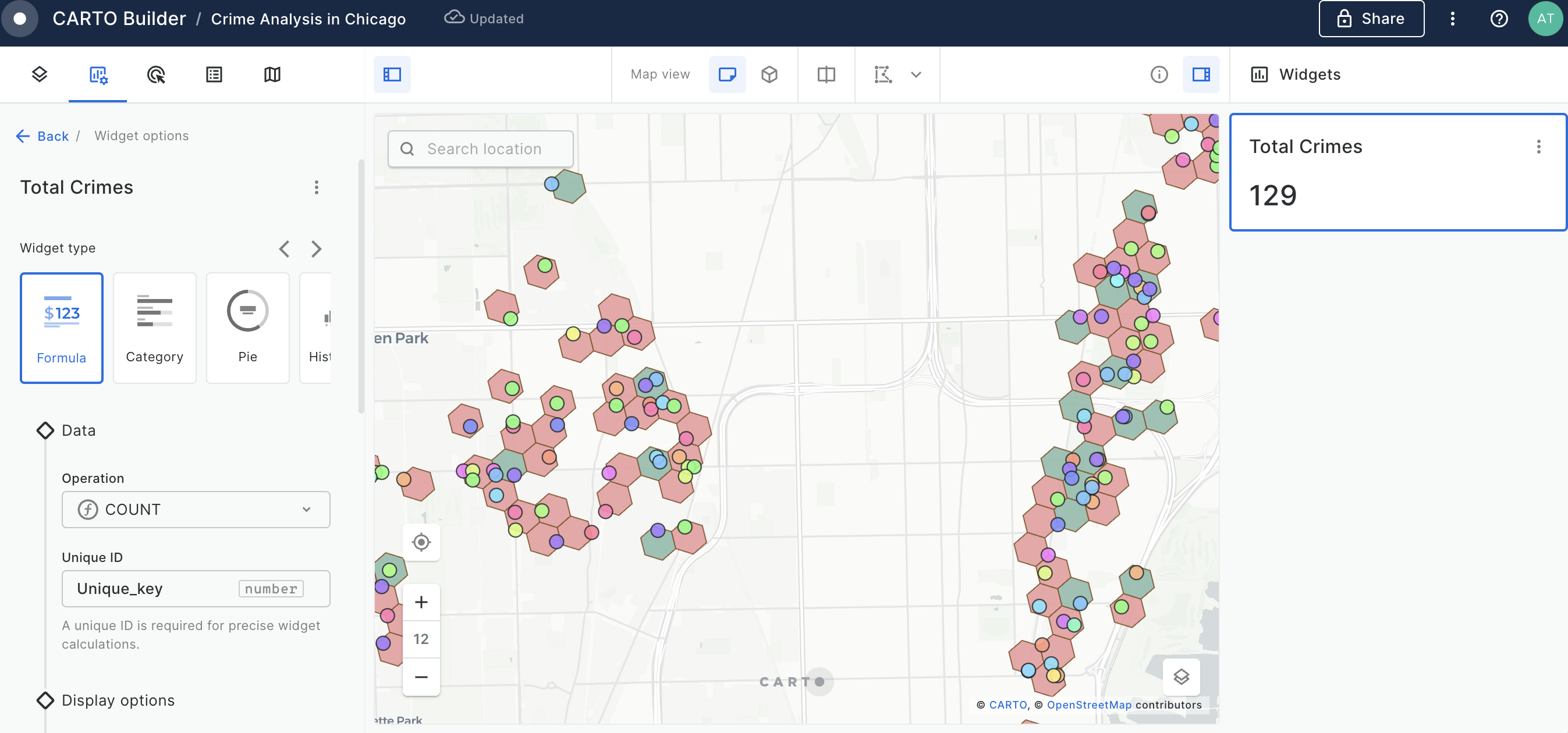Click the map info icon
This screenshot has height=733, width=1568.
tap(1159, 74)
